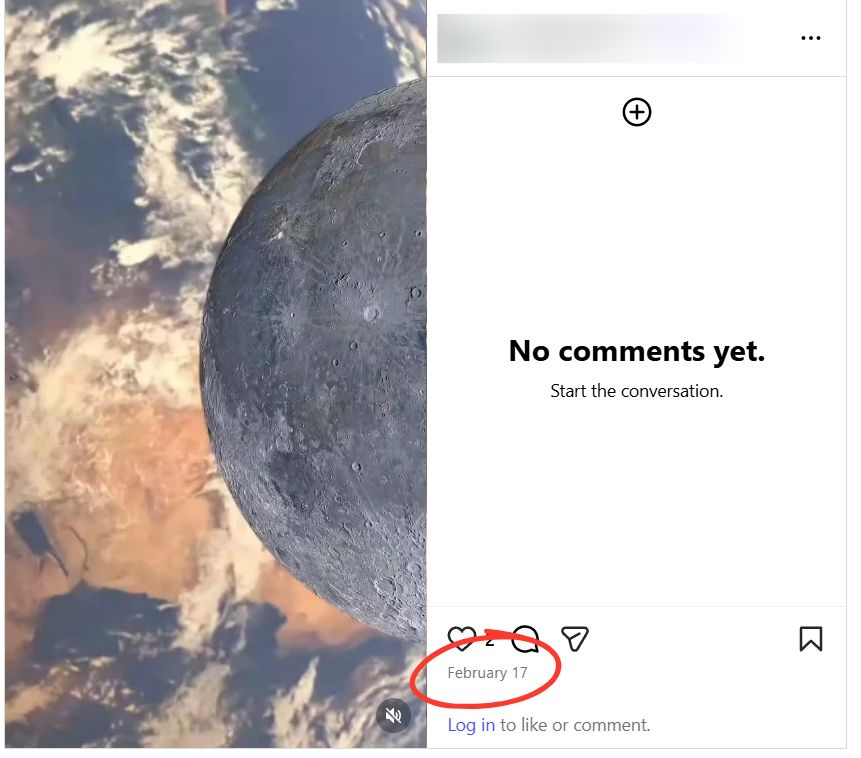Image resolution: width=861 pixels, height=758 pixels.
Task: Click the February 17 post date
Action: [487, 673]
